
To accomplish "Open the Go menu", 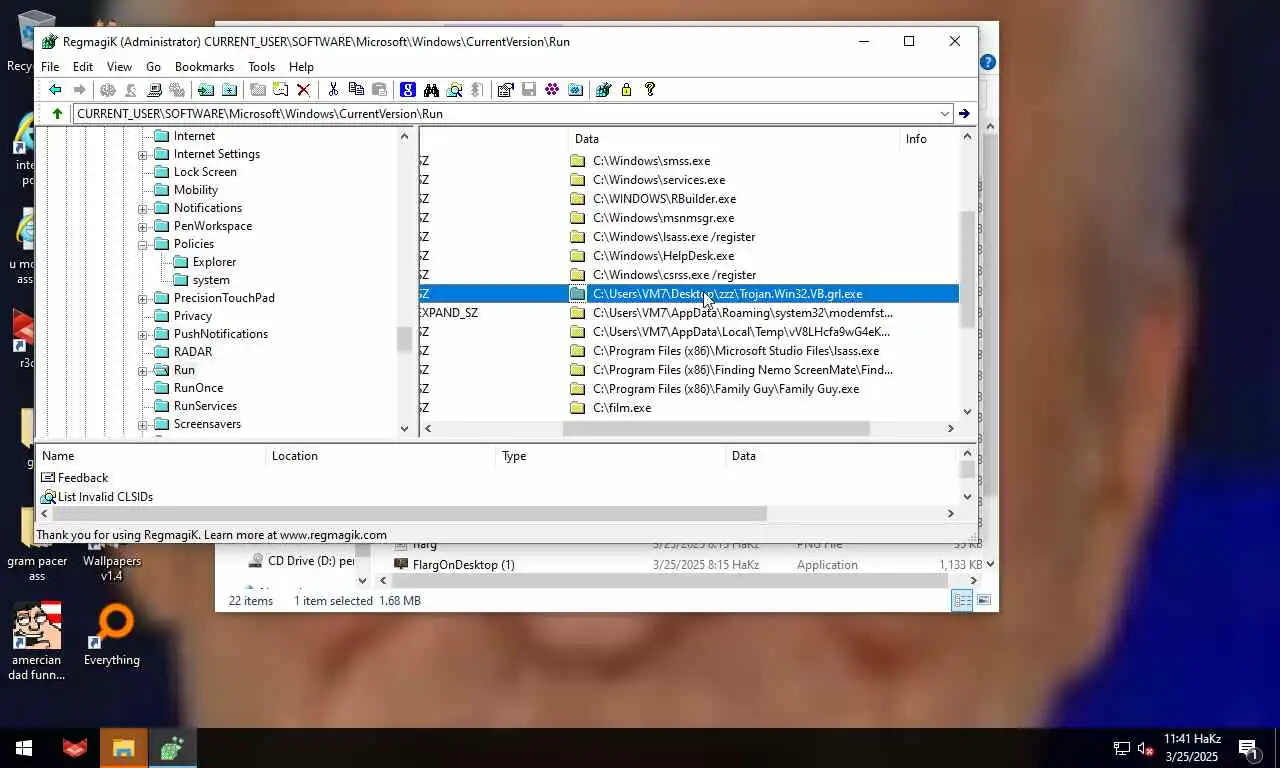I will [x=153, y=67].
